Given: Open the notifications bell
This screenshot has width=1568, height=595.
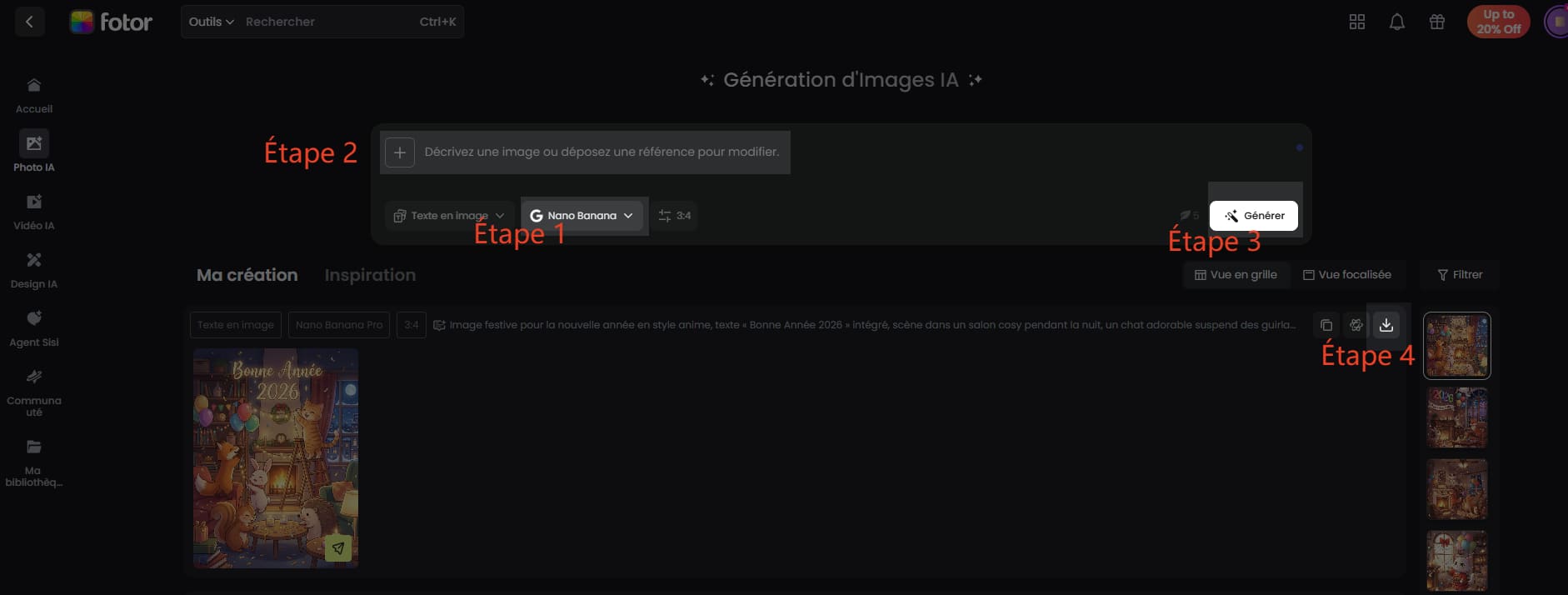Looking at the screenshot, I should tap(1397, 22).
